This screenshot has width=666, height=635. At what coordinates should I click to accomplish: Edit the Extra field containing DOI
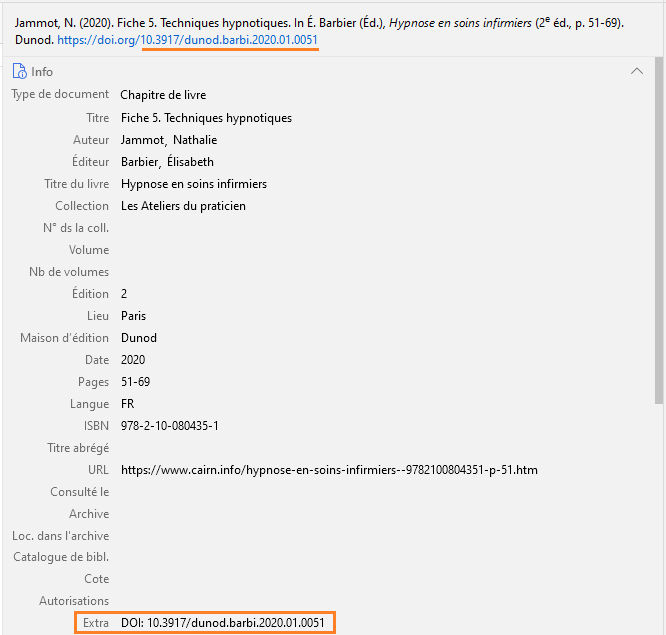coord(223,623)
